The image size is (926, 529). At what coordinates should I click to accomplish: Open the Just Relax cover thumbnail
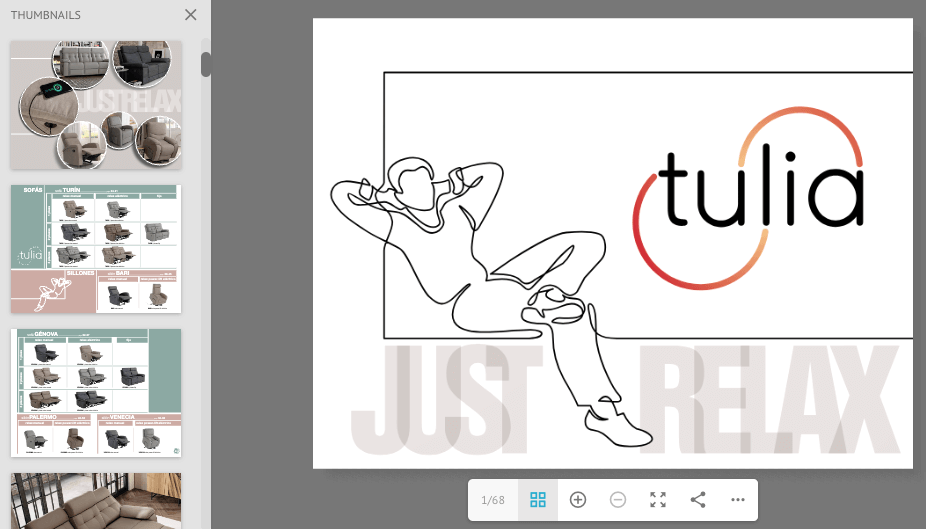[x=96, y=105]
